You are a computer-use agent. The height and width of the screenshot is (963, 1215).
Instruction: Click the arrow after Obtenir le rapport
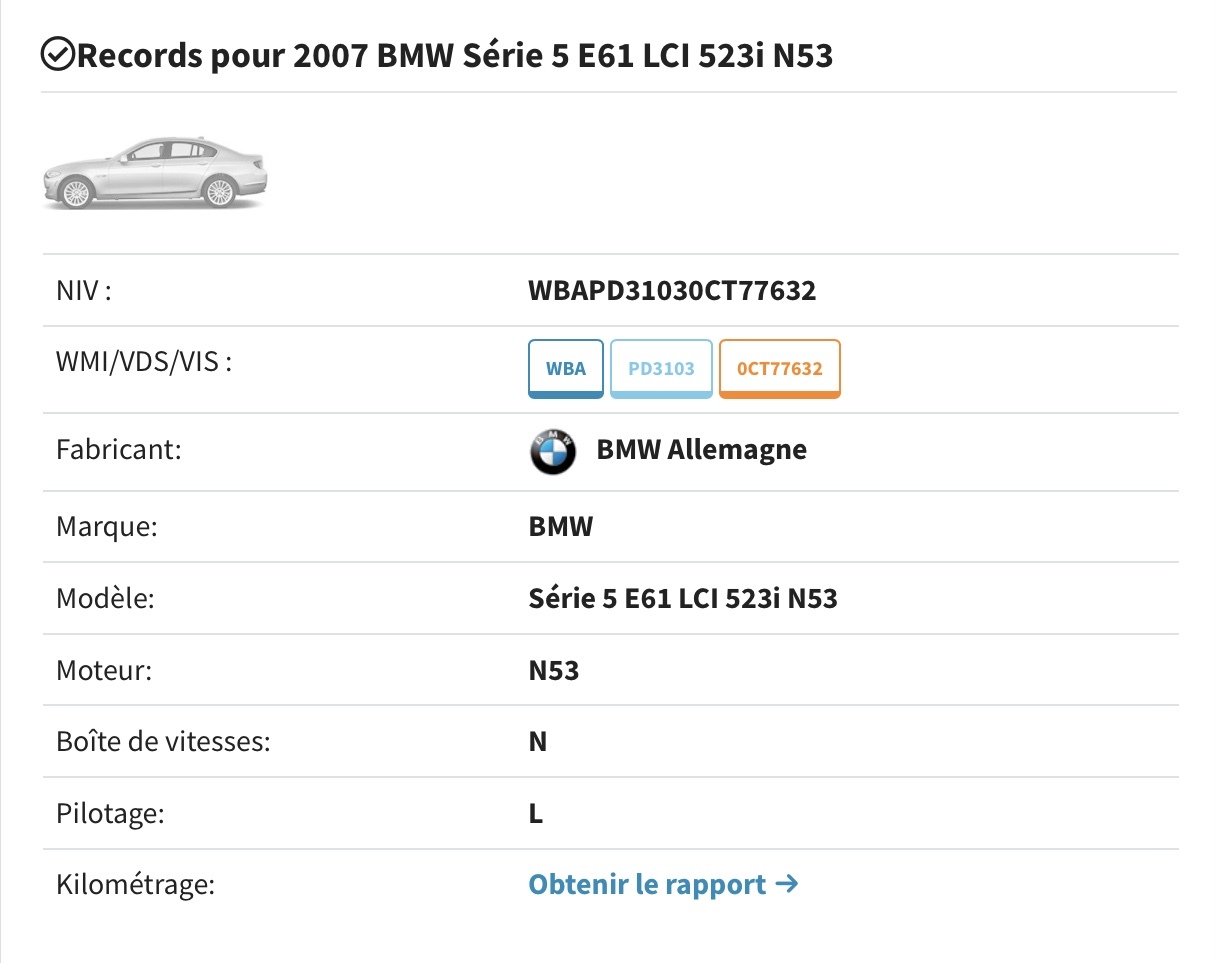point(787,884)
